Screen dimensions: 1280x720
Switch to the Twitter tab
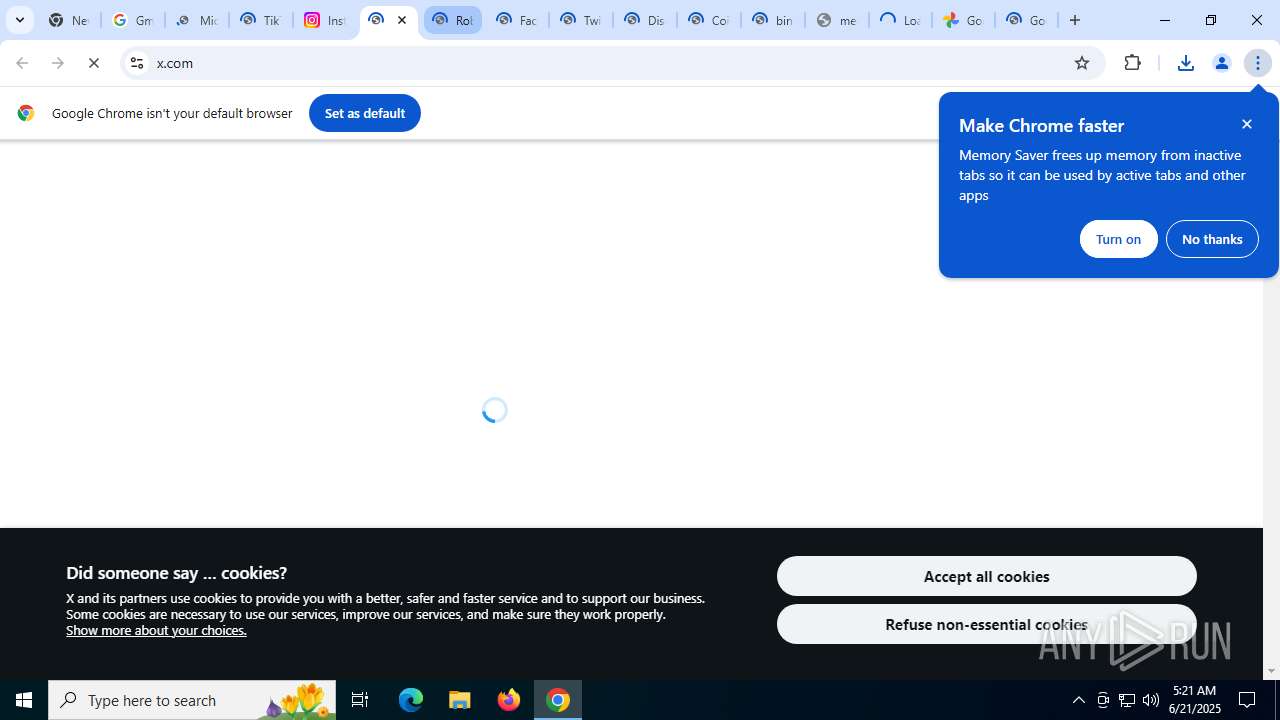coord(580,20)
